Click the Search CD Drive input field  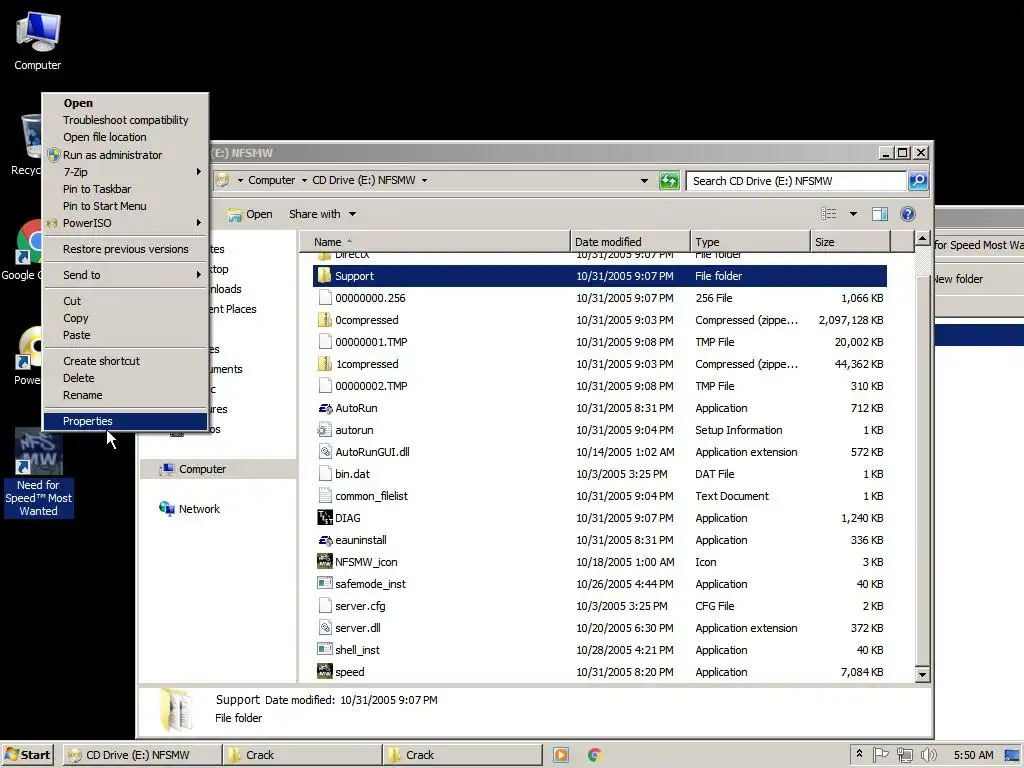[796, 181]
